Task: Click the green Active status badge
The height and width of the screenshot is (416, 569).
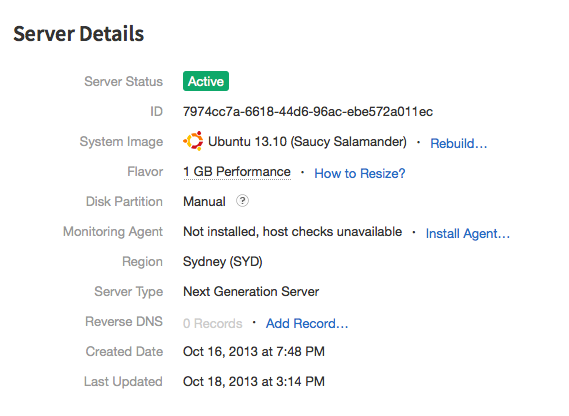Action: pyautogui.click(x=206, y=81)
